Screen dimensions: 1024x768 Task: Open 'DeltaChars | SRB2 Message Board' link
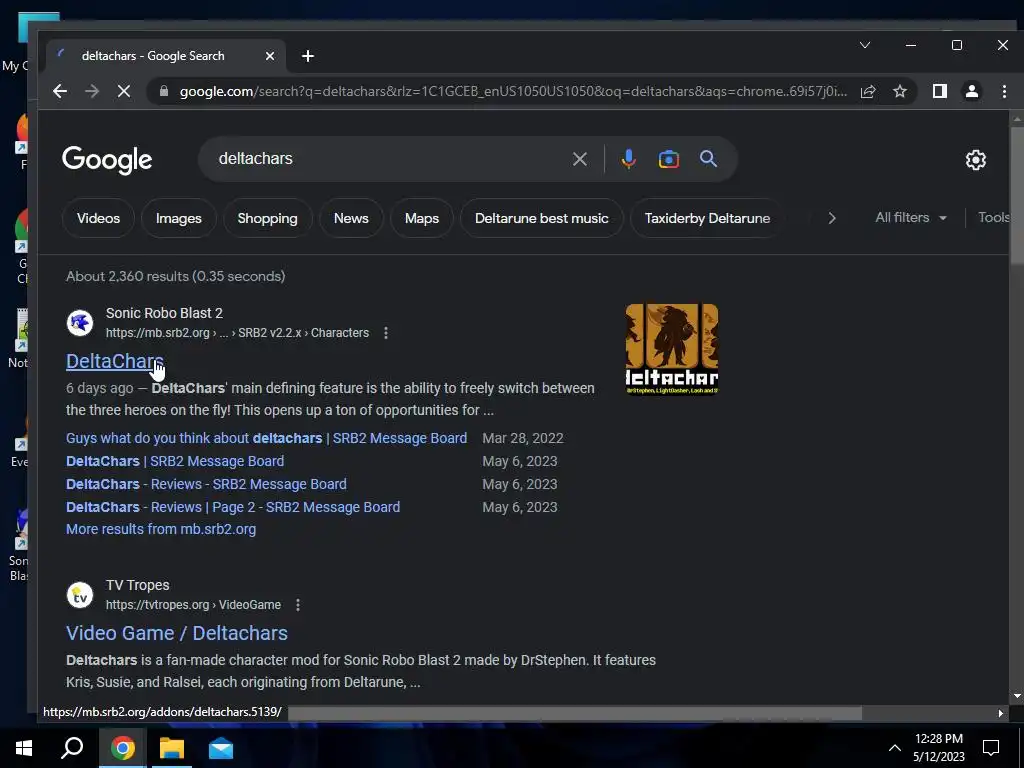[x=175, y=461]
